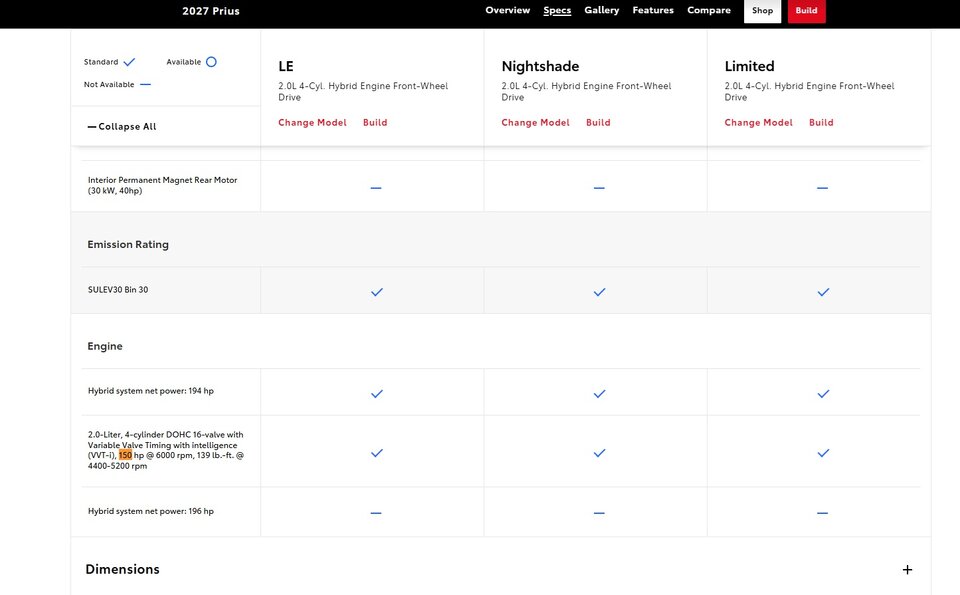Viewport: 960px width, 595px height.
Task: Click the Dimensions section title
Action: 122,569
